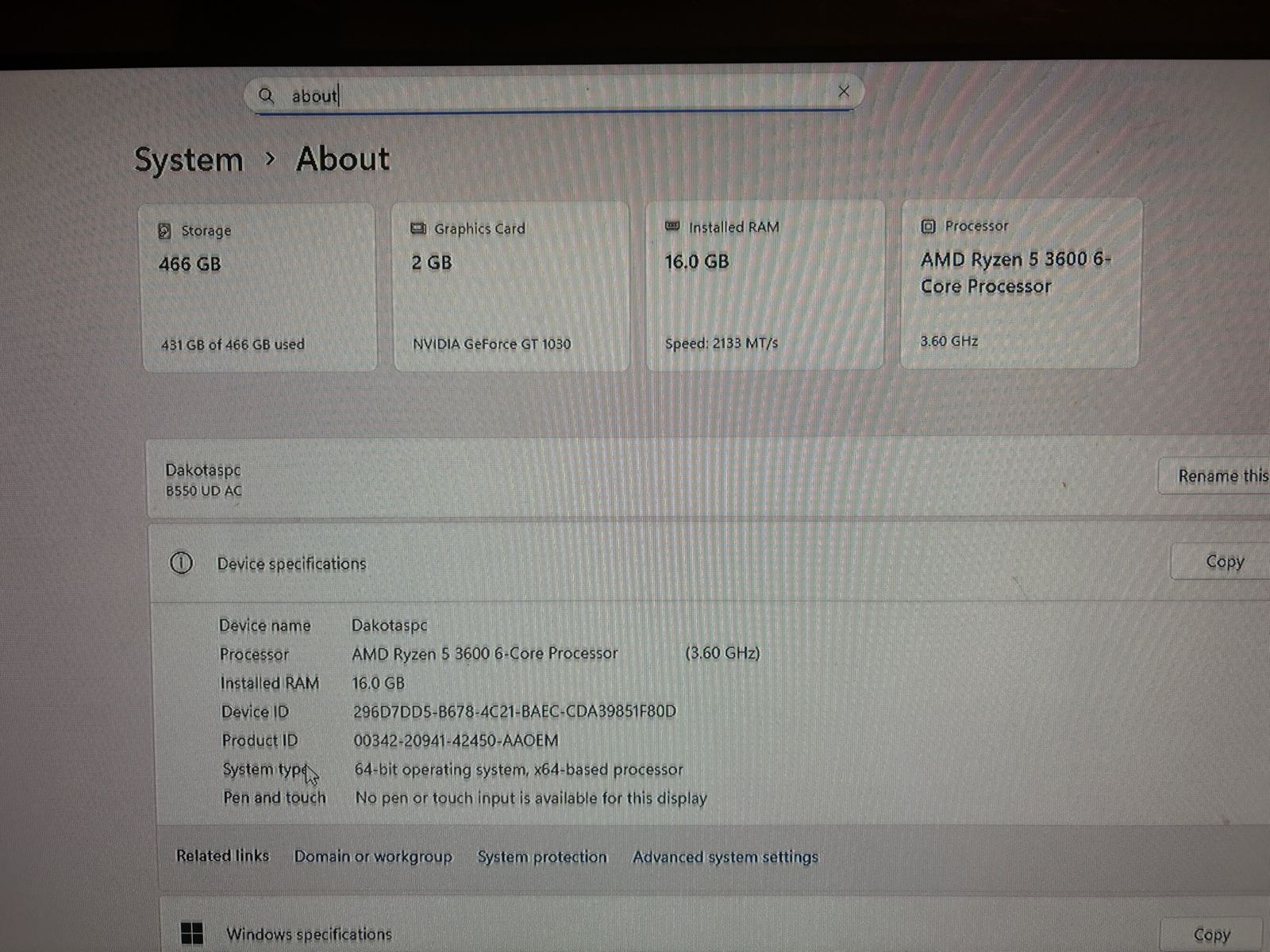Click the About breadcrumb title
Screen dimensions: 1270x952
[x=343, y=159]
